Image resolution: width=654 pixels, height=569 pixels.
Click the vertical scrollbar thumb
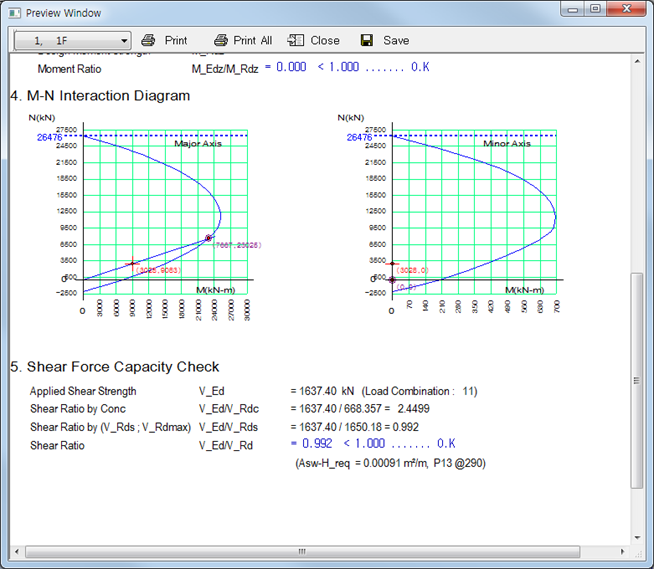637,380
